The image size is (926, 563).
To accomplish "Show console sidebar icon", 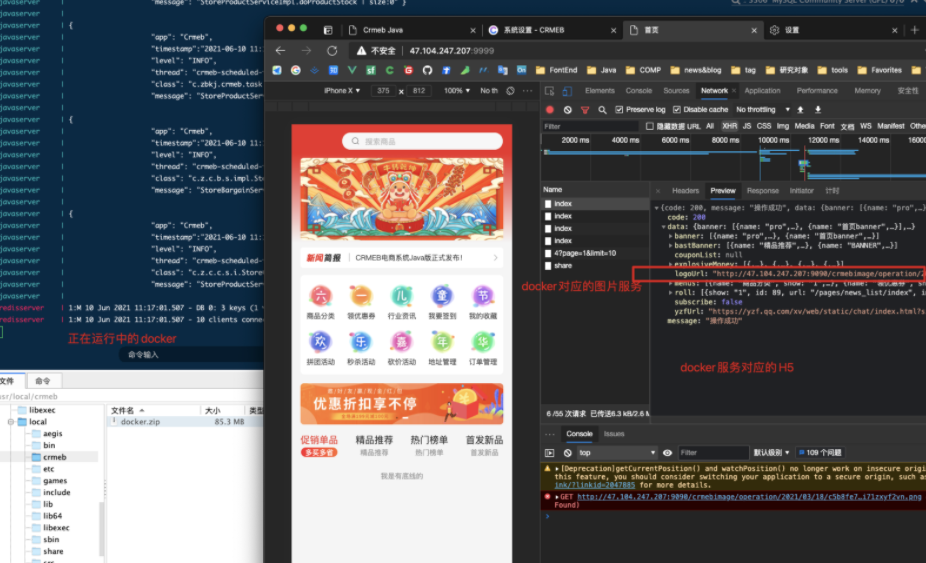I will [550, 453].
